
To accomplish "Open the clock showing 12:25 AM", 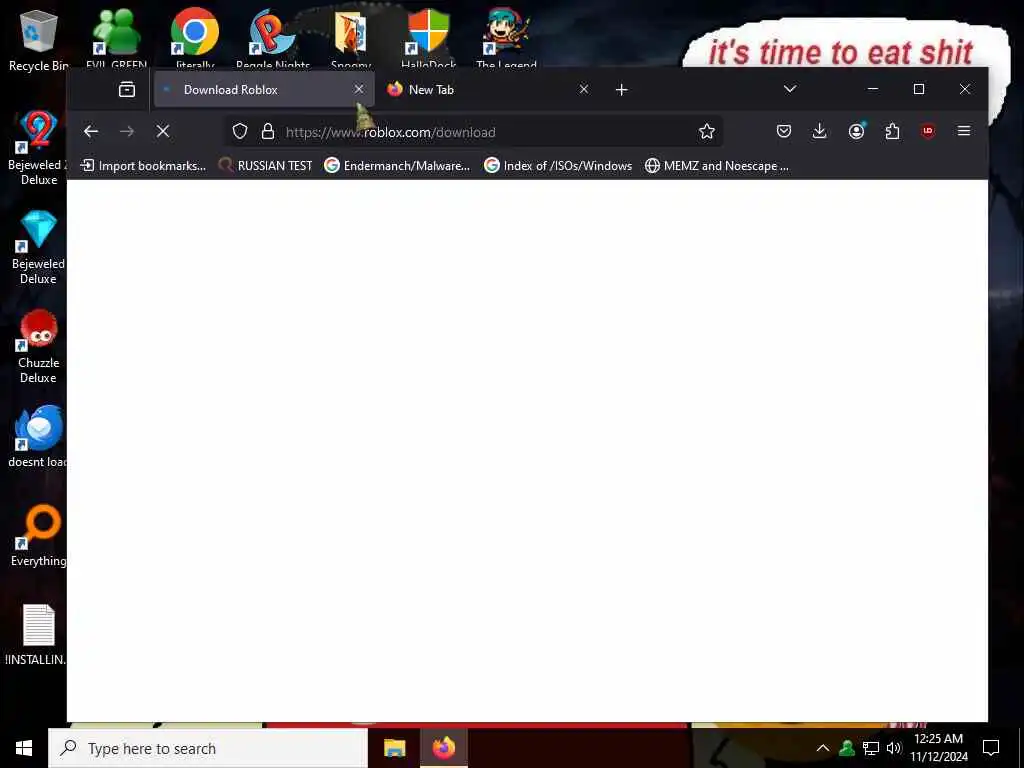I will click(938, 748).
